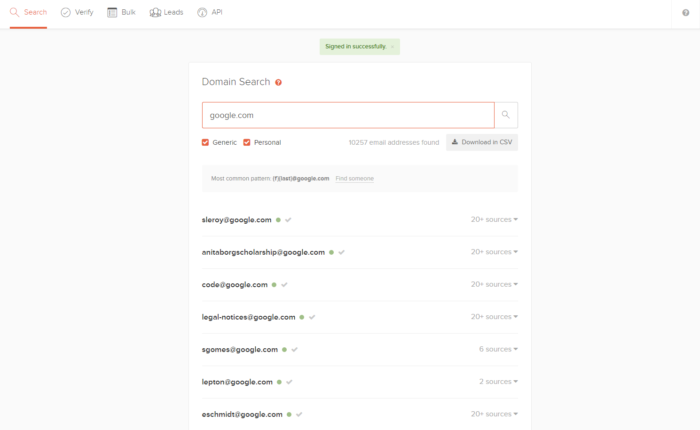Viewport: 700px width, 430px height.
Task: Expand sources for anitaborgscholarship@google.com
Action: coord(494,252)
